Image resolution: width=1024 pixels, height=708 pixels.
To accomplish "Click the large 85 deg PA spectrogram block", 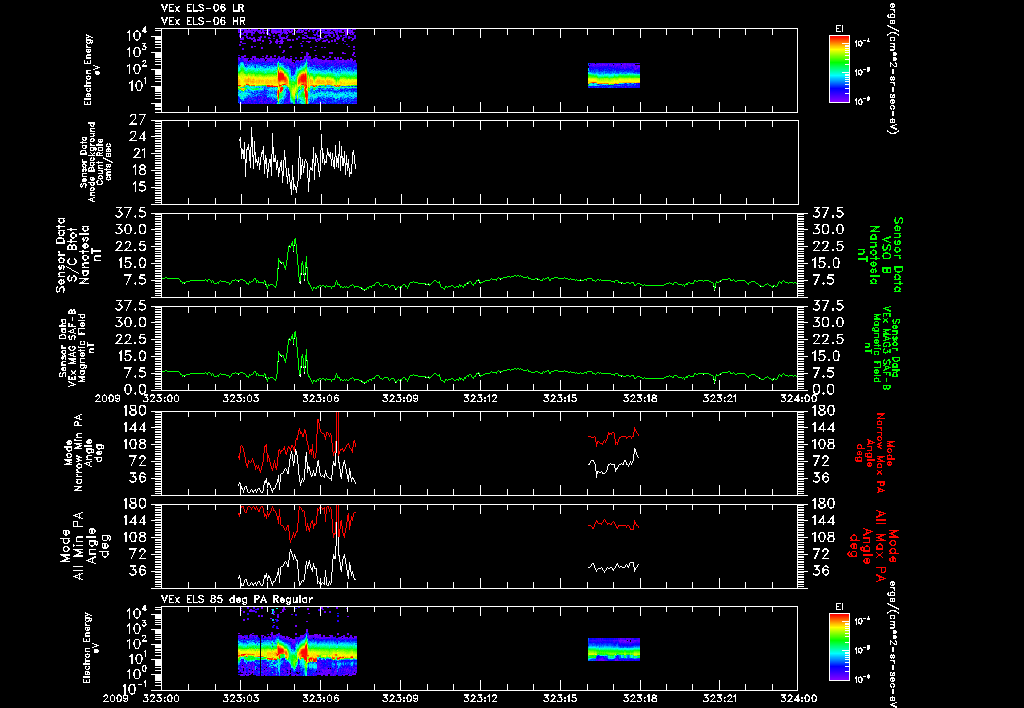I will coord(298,641).
